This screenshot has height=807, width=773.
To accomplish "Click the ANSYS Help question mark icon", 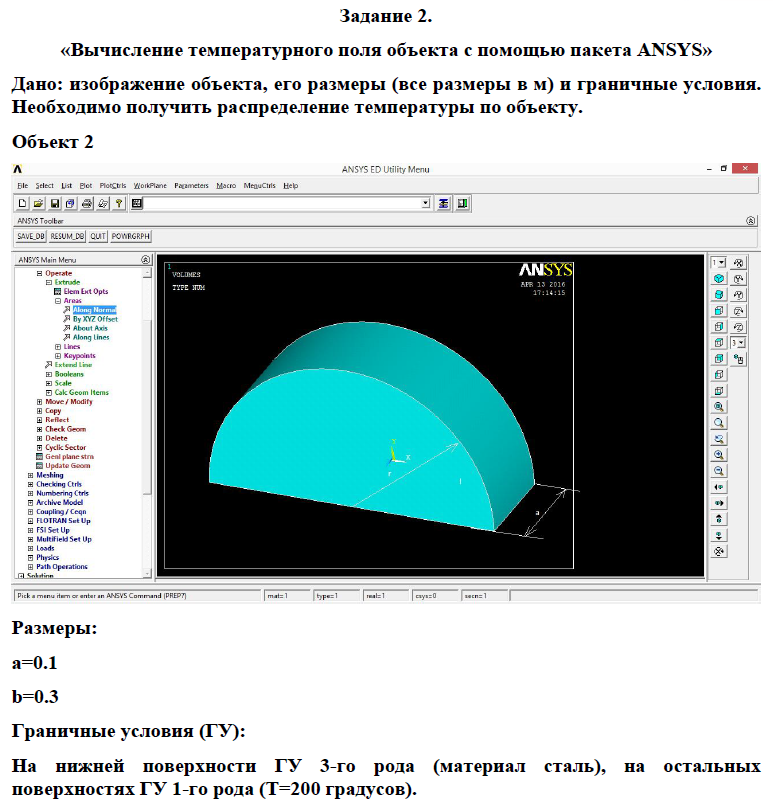I will tap(119, 203).
